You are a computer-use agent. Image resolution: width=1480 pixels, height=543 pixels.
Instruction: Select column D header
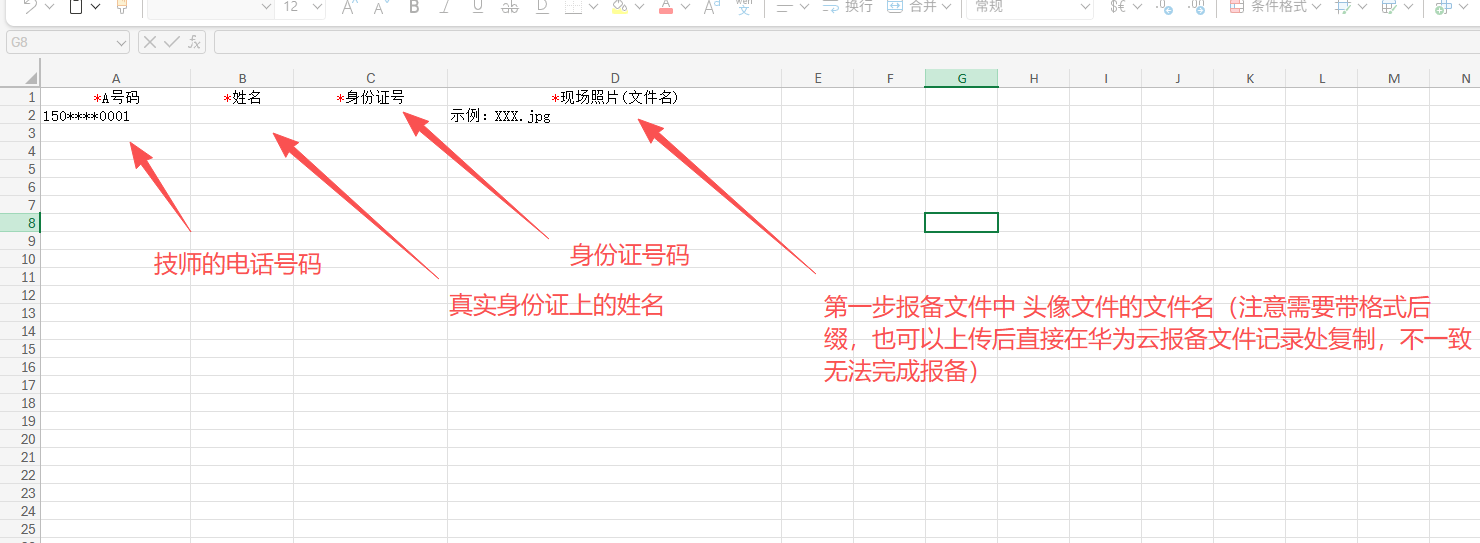pos(614,78)
